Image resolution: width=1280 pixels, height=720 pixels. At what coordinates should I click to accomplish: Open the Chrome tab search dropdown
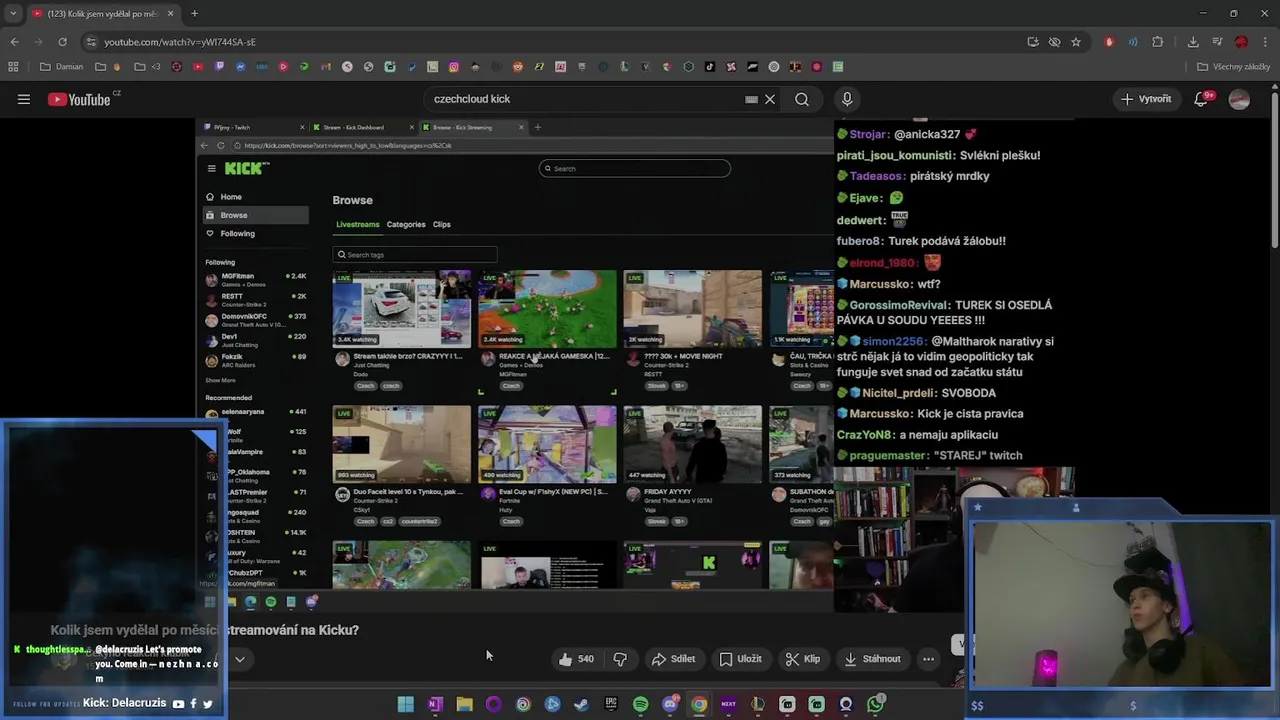[13, 14]
